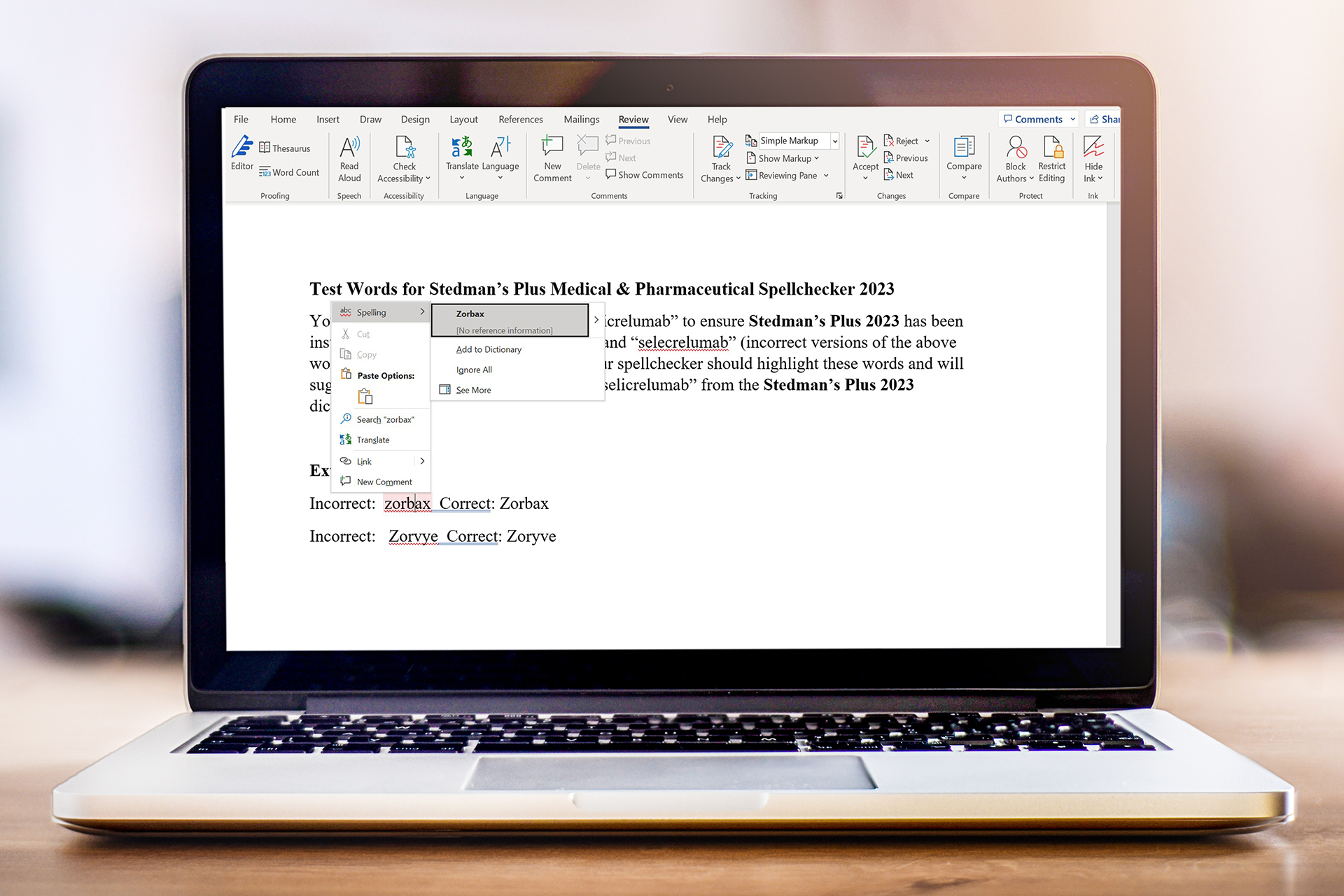Click Show Comments
This screenshot has height=896, width=1344.
click(645, 175)
